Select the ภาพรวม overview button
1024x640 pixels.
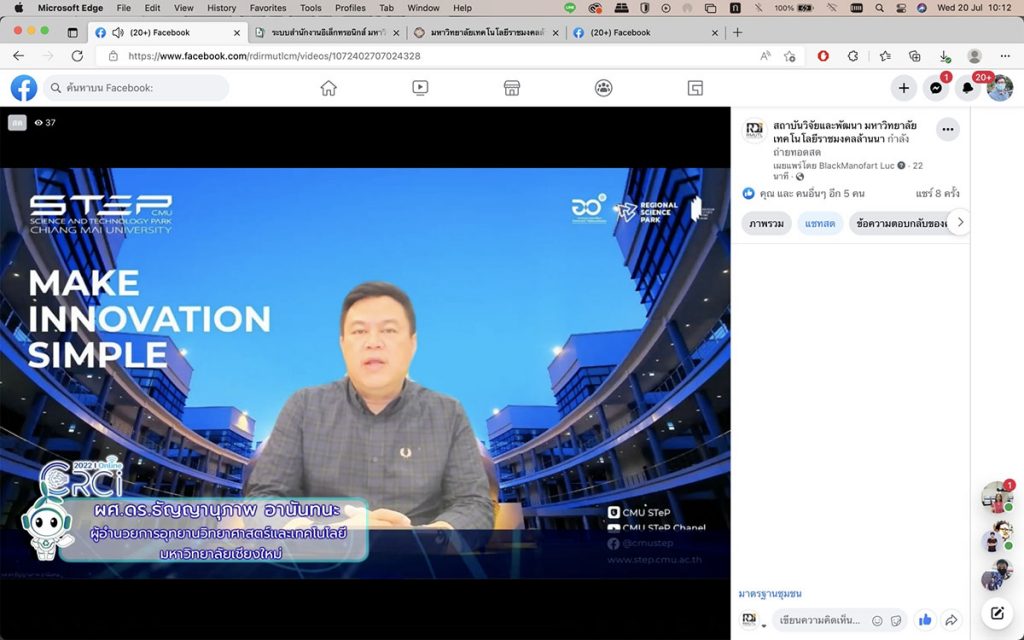(x=766, y=223)
